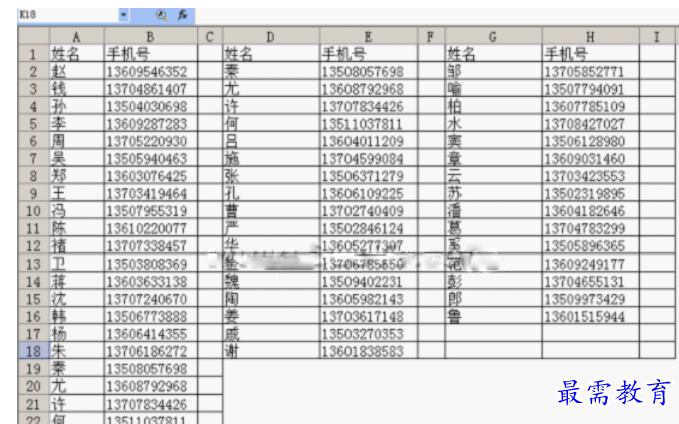
Task: Click the cell with 13603633138
Action: pyautogui.click(x=151, y=282)
